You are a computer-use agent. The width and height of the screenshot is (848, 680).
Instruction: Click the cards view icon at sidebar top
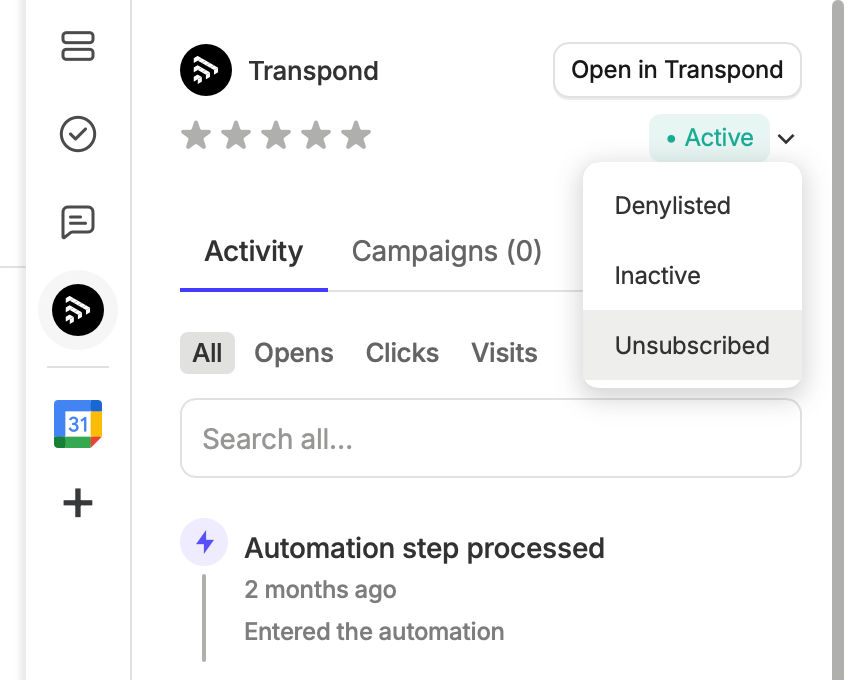pyautogui.click(x=77, y=46)
